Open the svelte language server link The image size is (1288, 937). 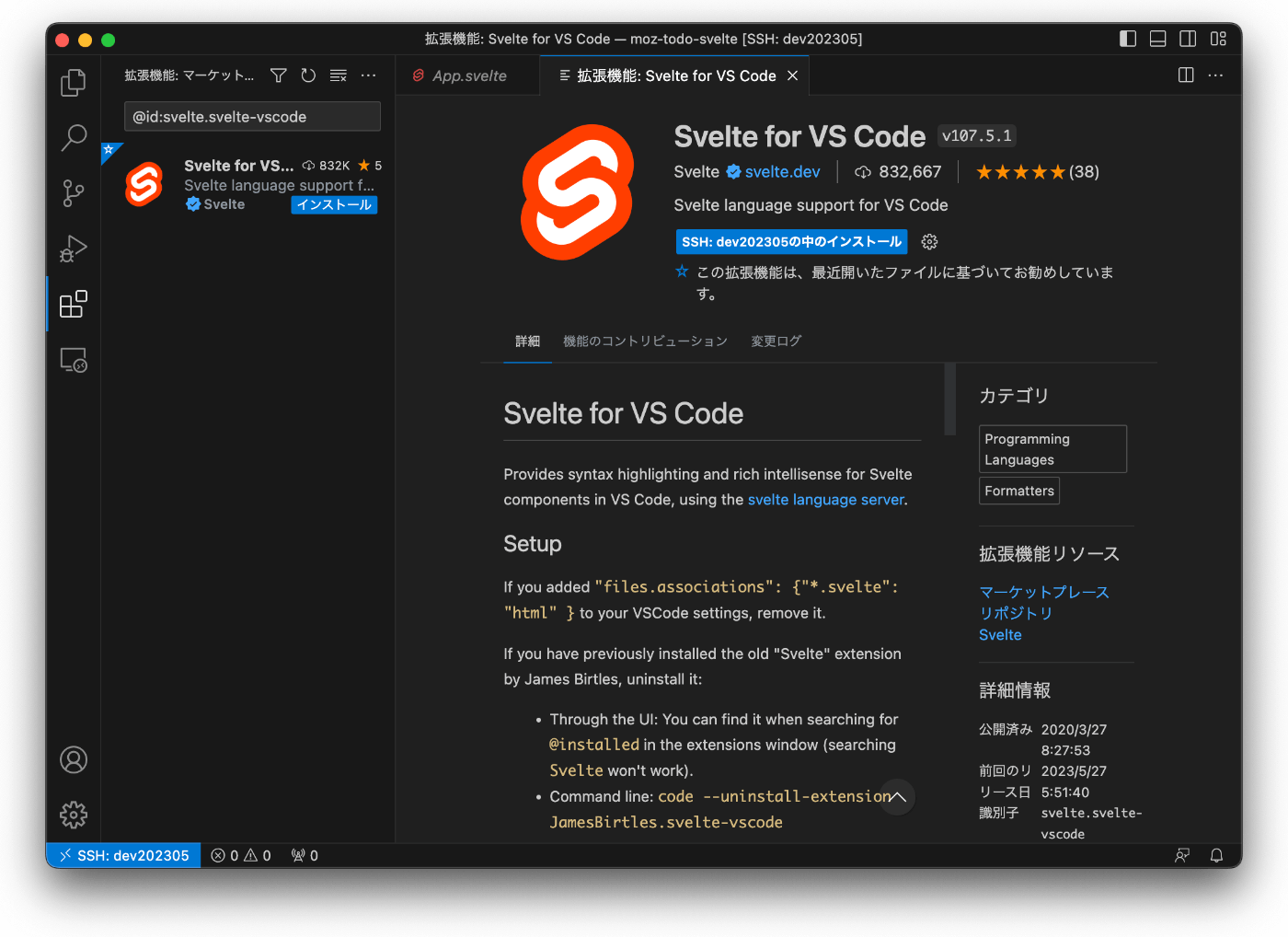[826, 500]
